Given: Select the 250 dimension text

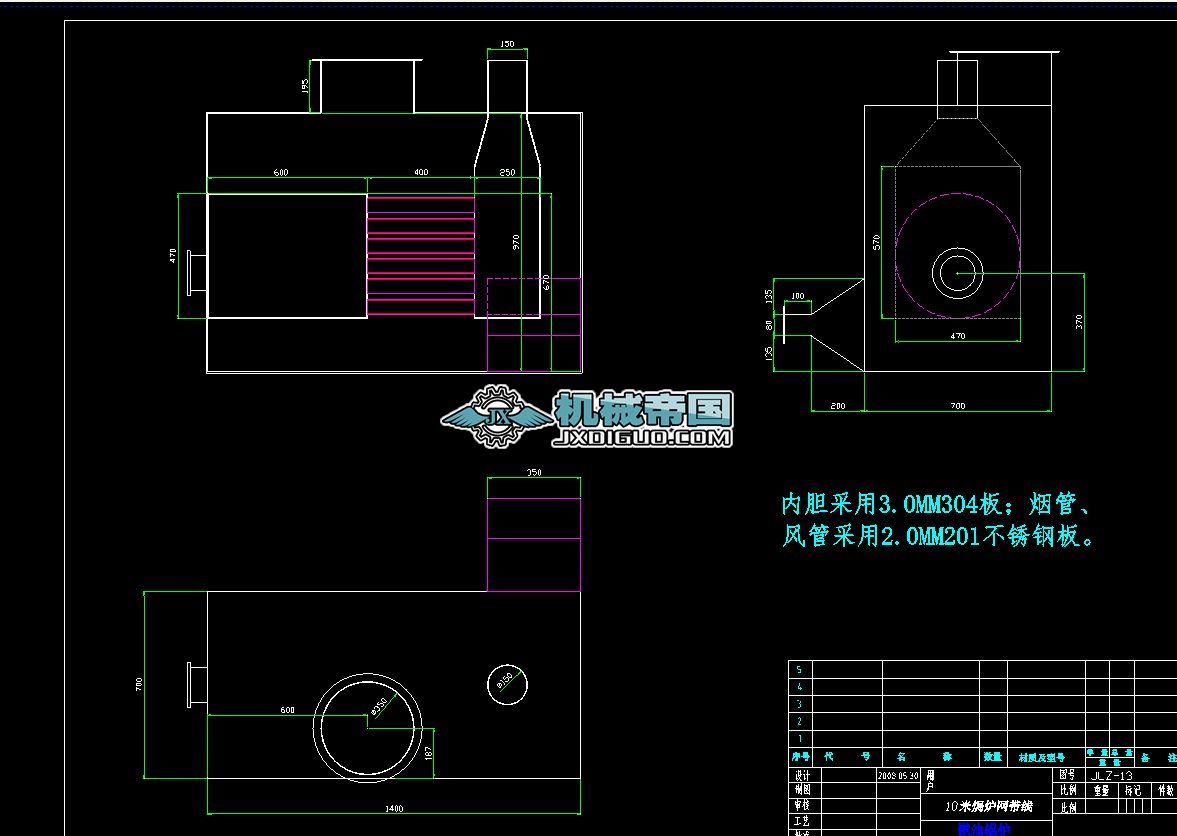Looking at the screenshot, I should click(507, 173).
